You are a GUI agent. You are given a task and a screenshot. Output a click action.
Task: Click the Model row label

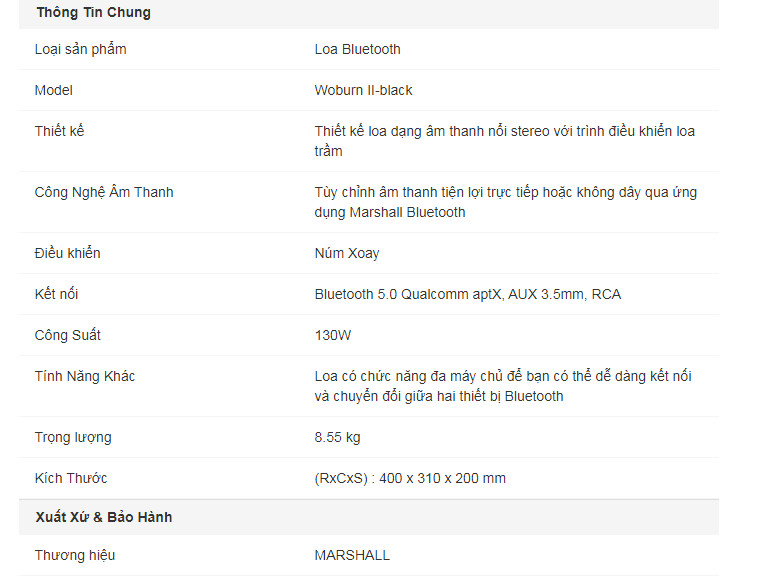pyautogui.click(x=54, y=90)
